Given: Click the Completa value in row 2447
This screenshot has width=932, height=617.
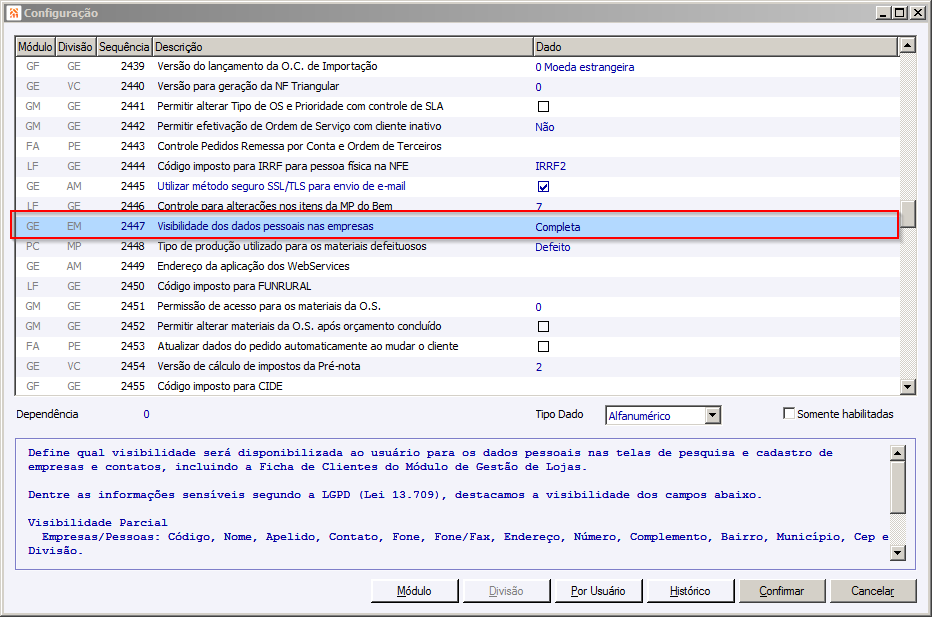Looking at the screenshot, I should pos(558,227).
